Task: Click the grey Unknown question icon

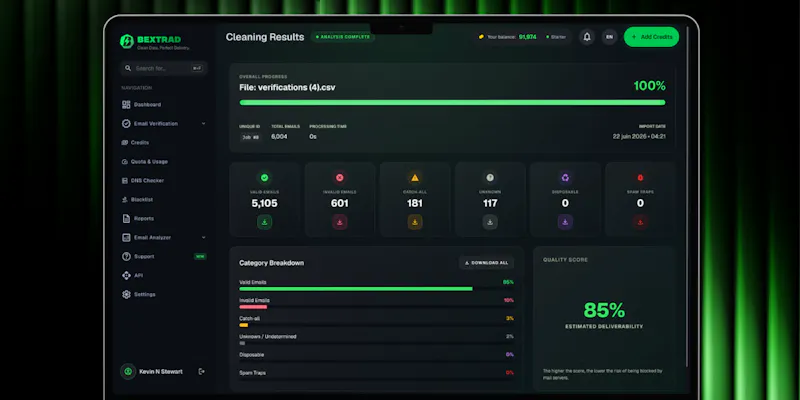Action: pyautogui.click(x=490, y=178)
